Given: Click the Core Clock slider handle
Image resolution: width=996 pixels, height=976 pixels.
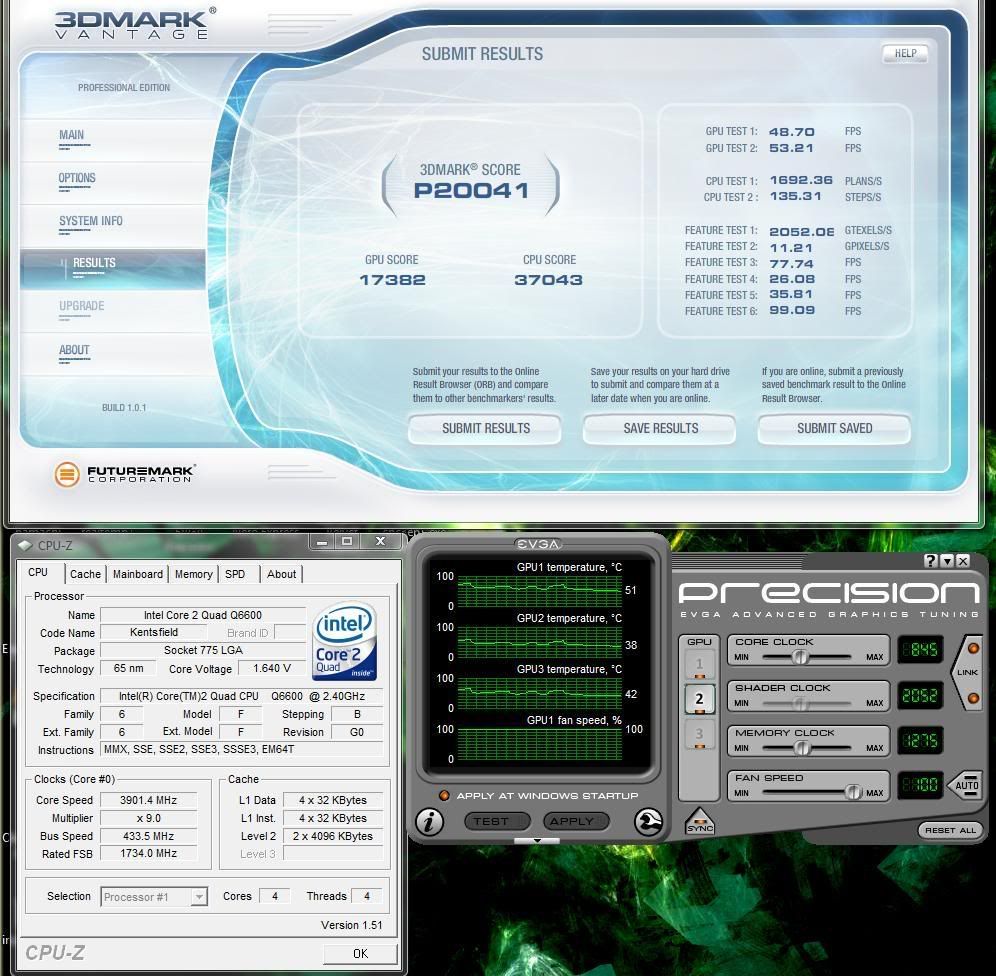Looking at the screenshot, I should click(800, 657).
